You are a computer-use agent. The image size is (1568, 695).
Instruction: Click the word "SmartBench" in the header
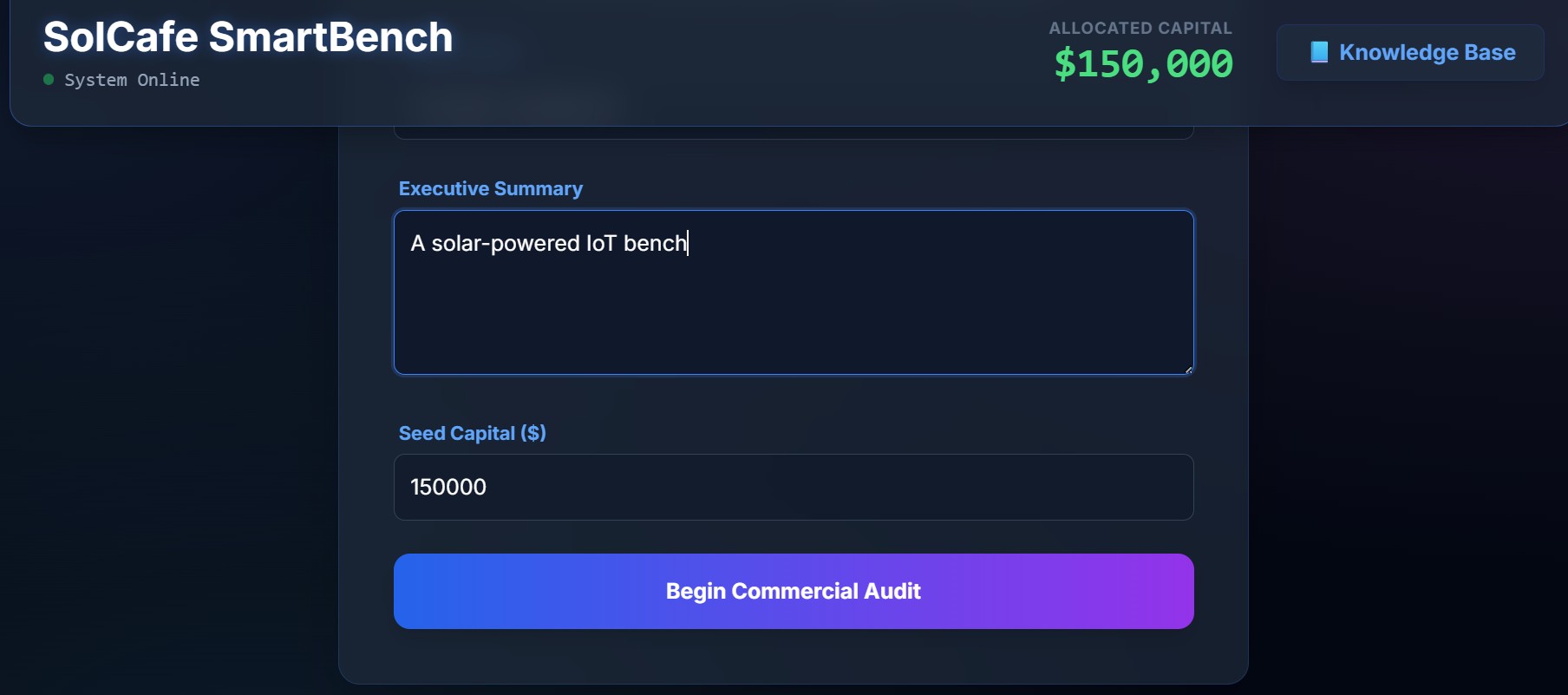[x=330, y=37]
